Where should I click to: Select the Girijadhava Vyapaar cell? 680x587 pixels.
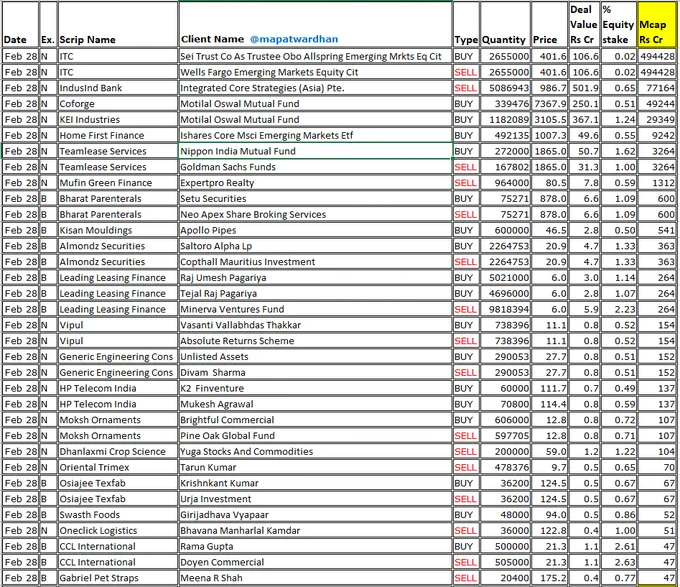tap(315, 515)
